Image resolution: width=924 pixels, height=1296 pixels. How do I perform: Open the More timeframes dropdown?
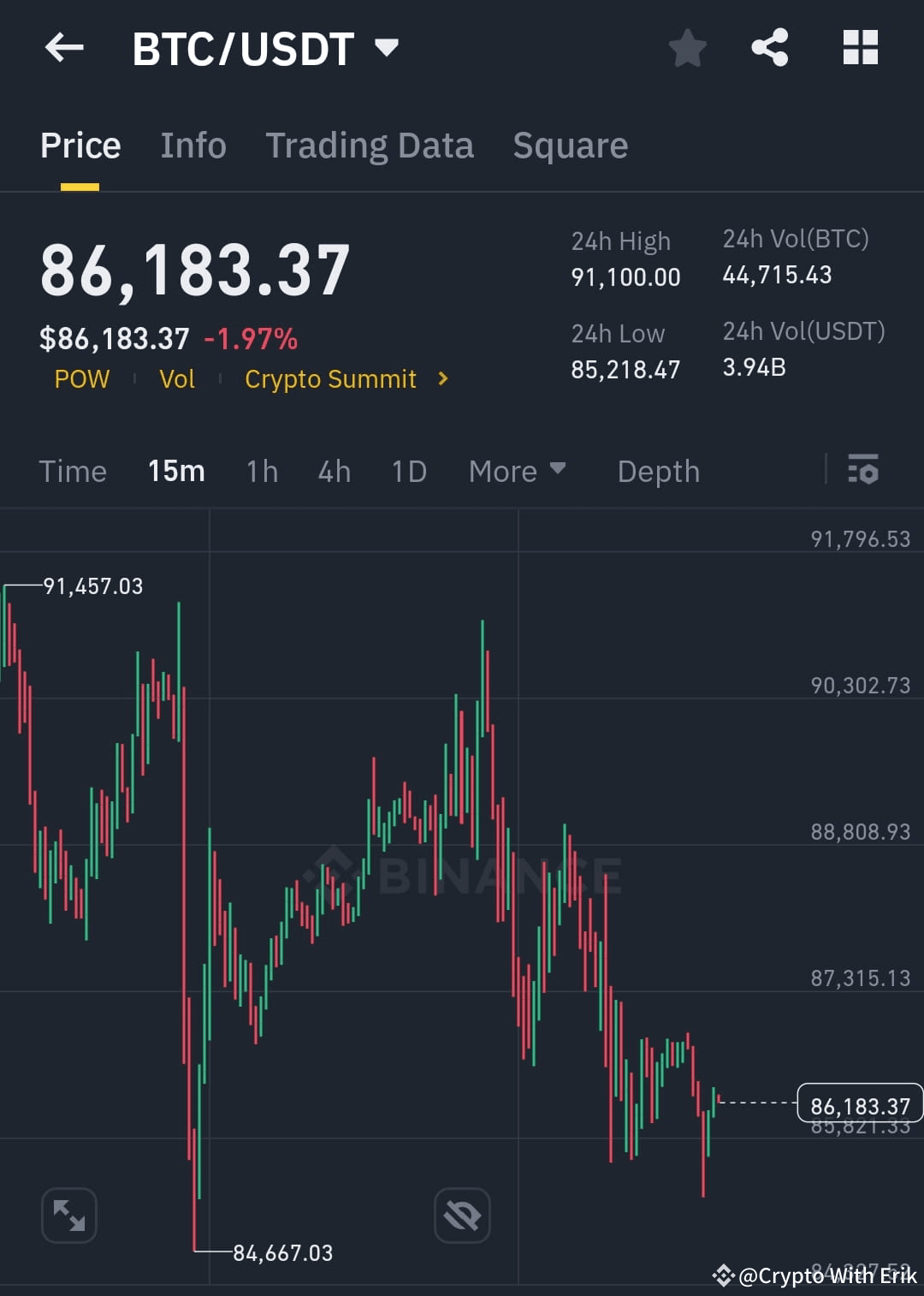(x=517, y=471)
